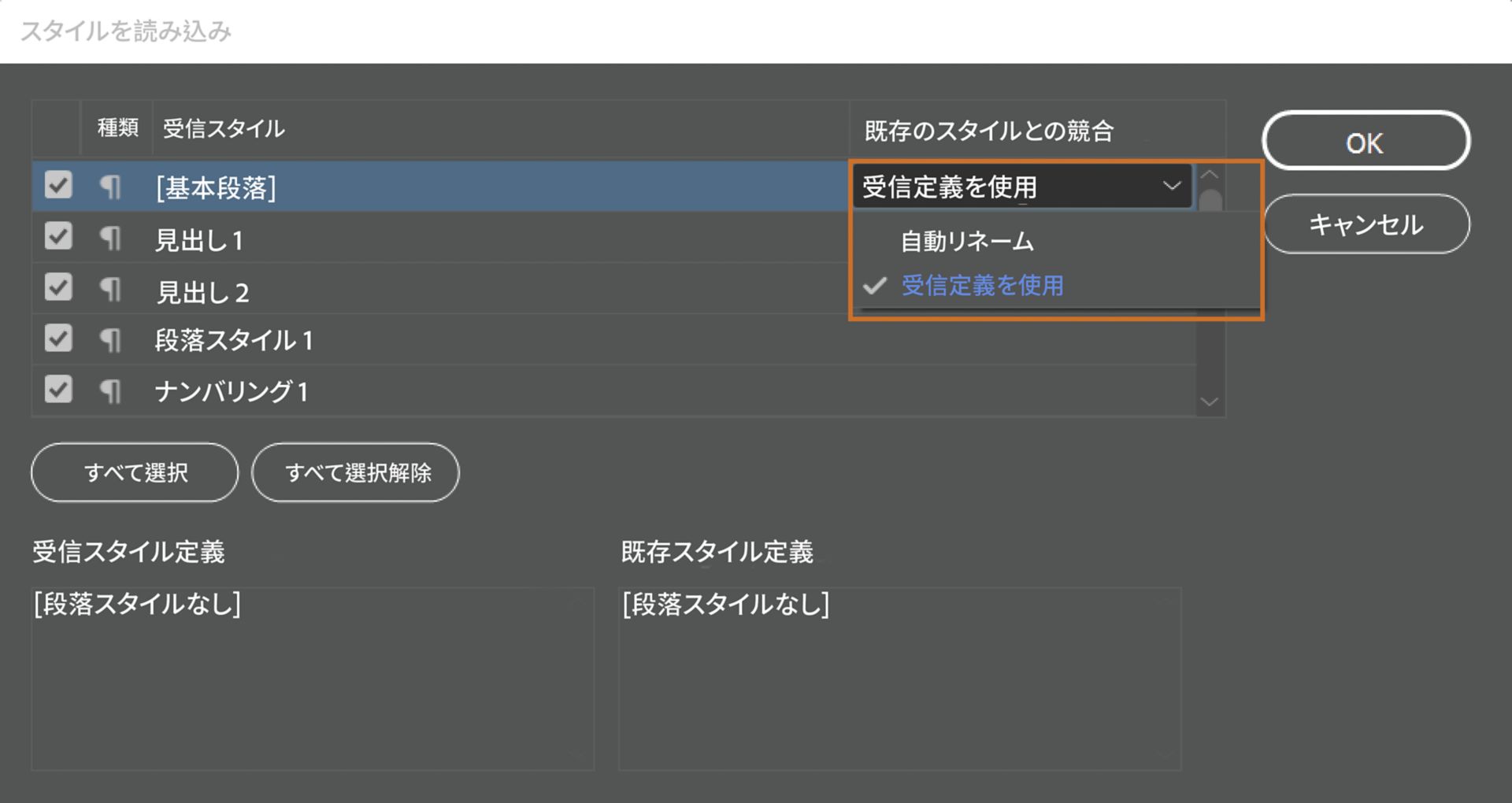Screen dimensions: 1512x803
Task: Toggle the ナンバリング1 checkbox off
Action: tap(57, 389)
